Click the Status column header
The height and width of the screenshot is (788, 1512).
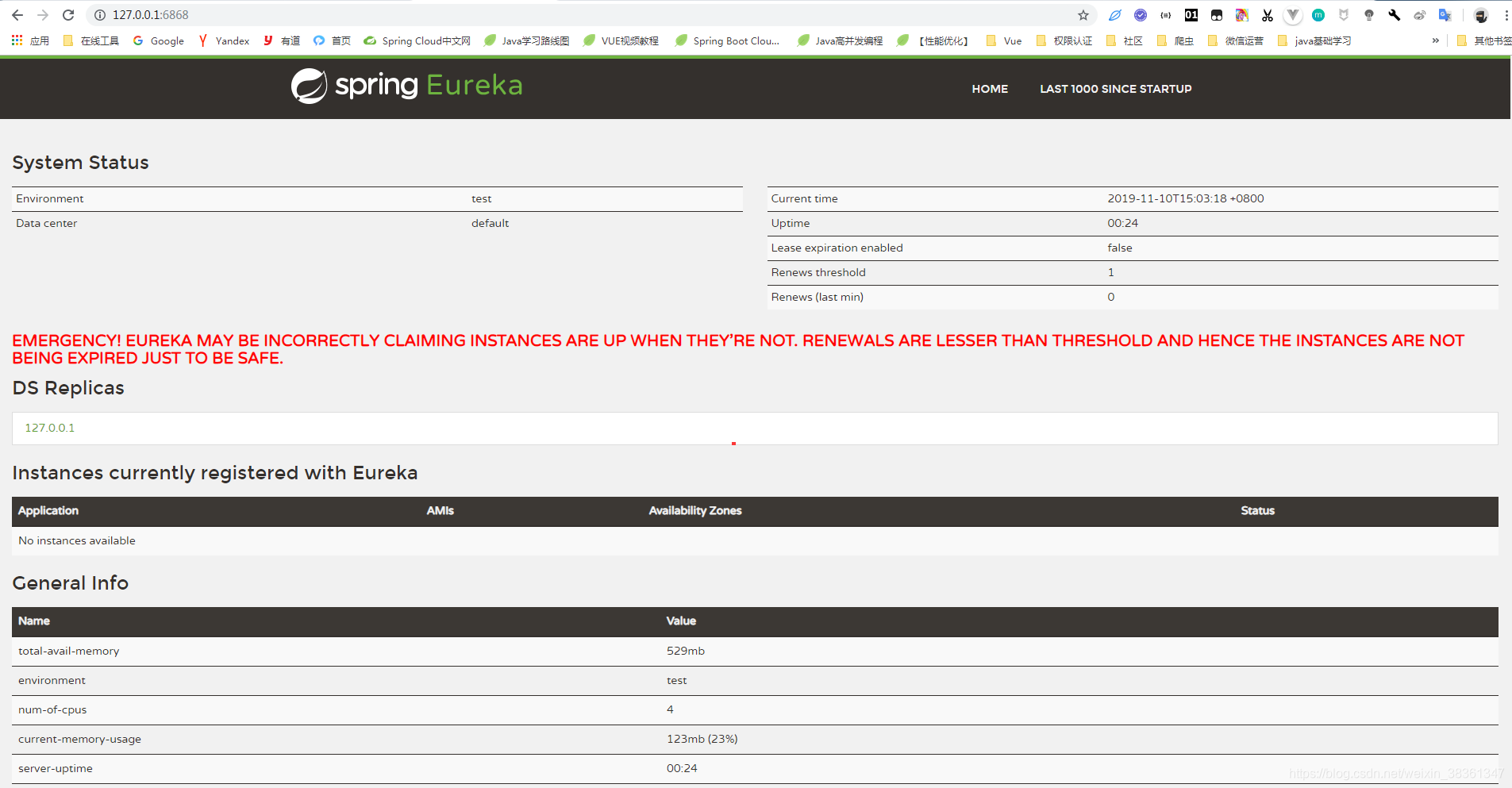pos(1258,510)
